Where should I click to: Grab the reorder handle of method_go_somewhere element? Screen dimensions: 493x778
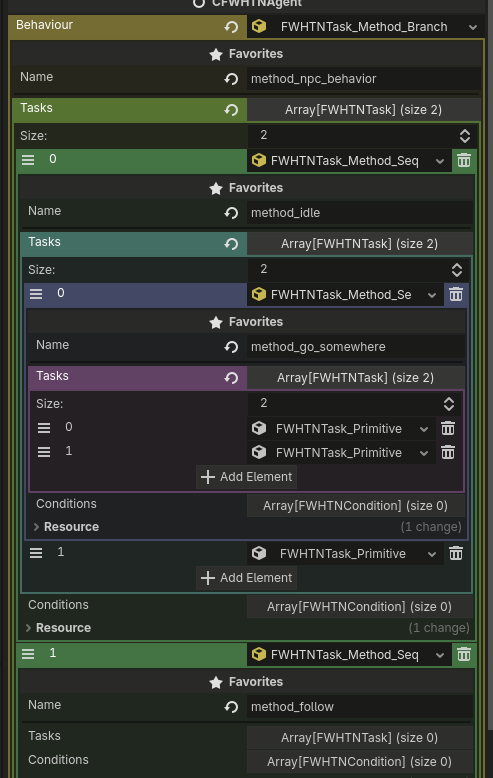[36, 294]
